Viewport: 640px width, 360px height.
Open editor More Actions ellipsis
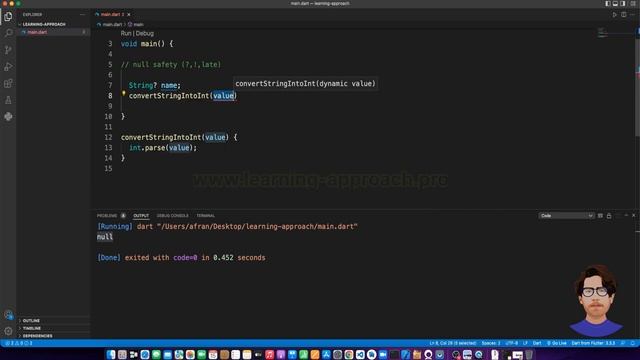tap(632, 15)
